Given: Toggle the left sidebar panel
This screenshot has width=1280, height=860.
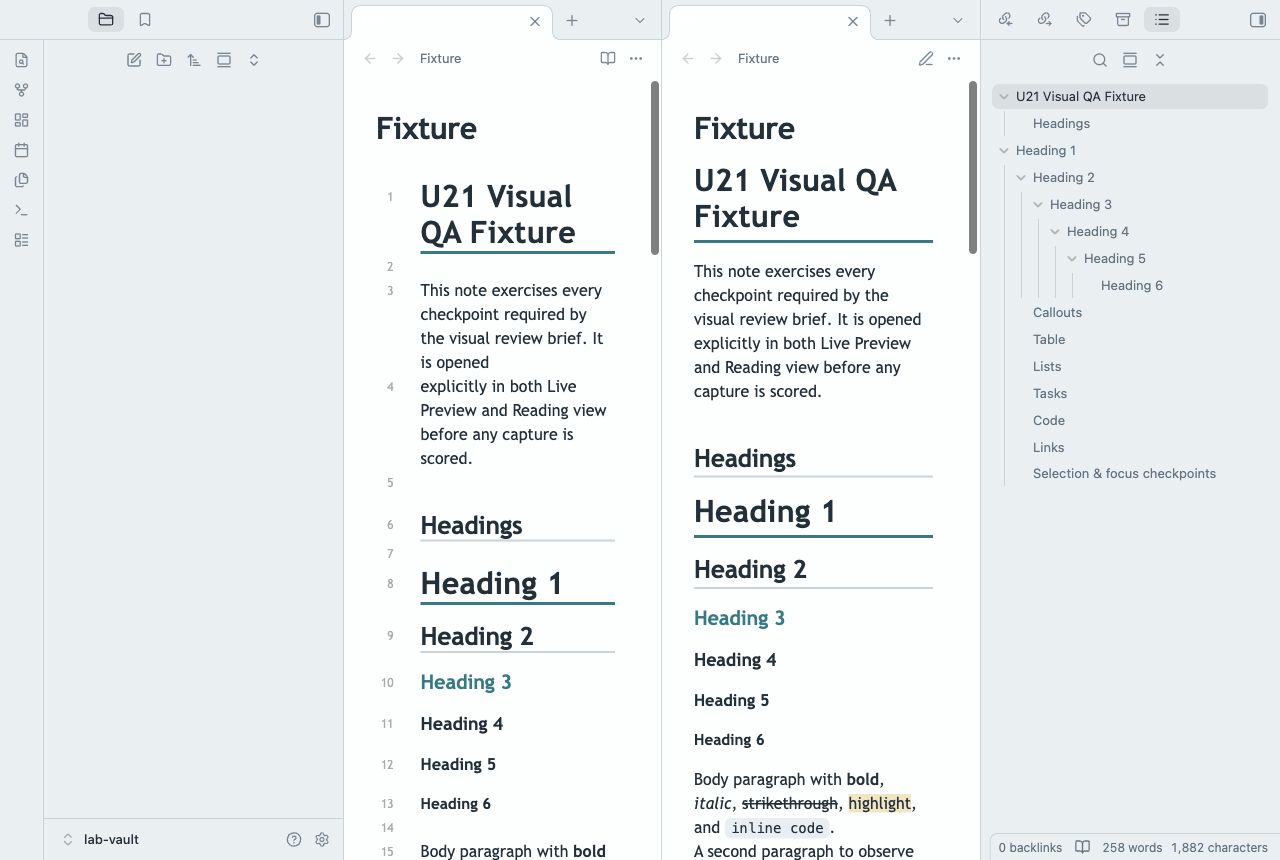Looking at the screenshot, I should tap(322, 19).
